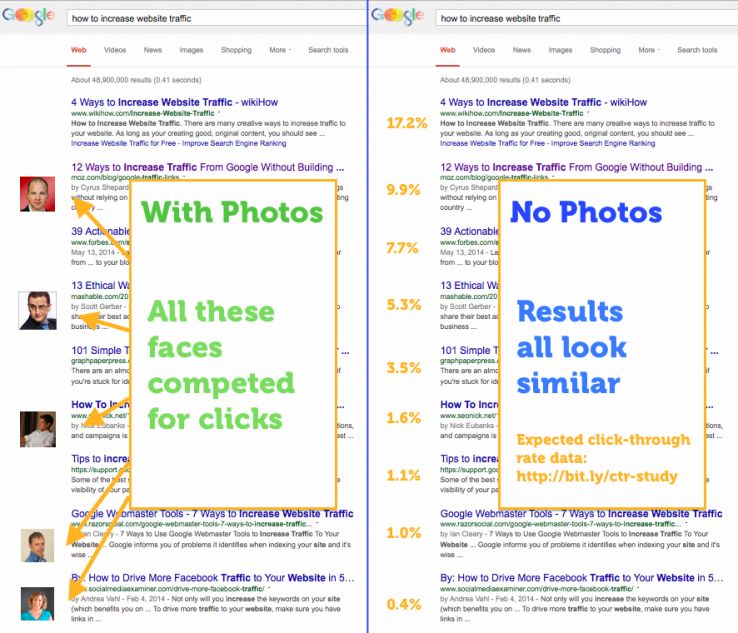Image resolution: width=738 pixels, height=633 pixels.
Task: Open the Google Webmaster Tools result on the right
Action: (580, 514)
